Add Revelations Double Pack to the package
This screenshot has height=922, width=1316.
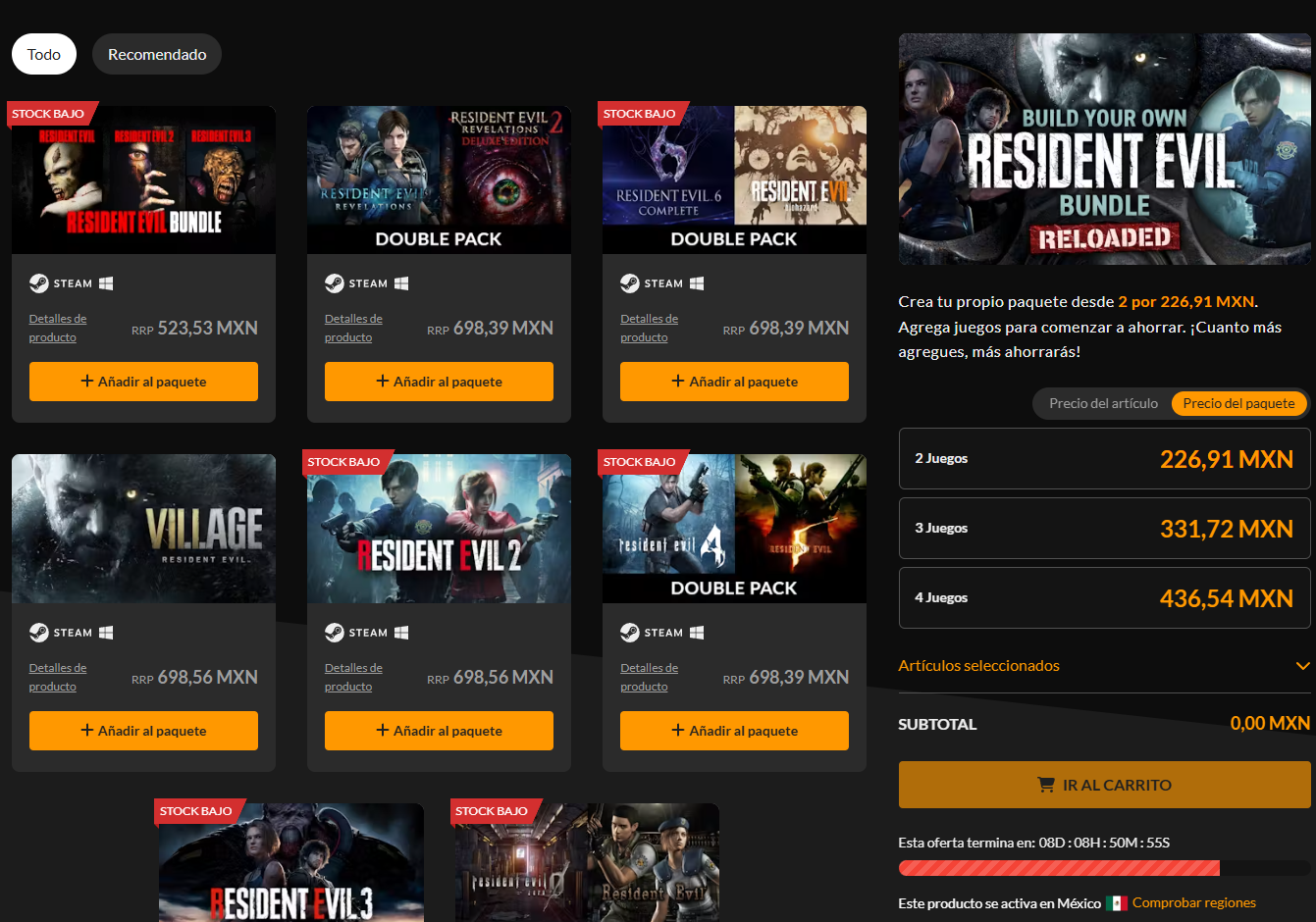tap(439, 382)
